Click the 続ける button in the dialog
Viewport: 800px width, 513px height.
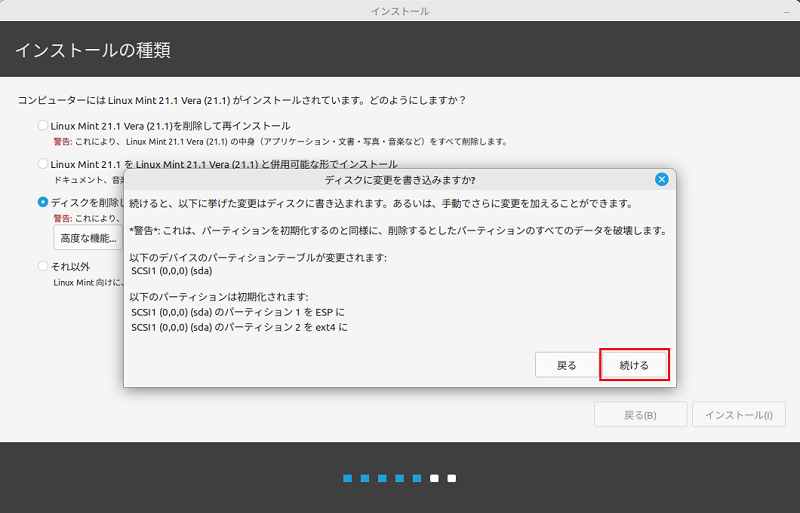coord(634,365)
